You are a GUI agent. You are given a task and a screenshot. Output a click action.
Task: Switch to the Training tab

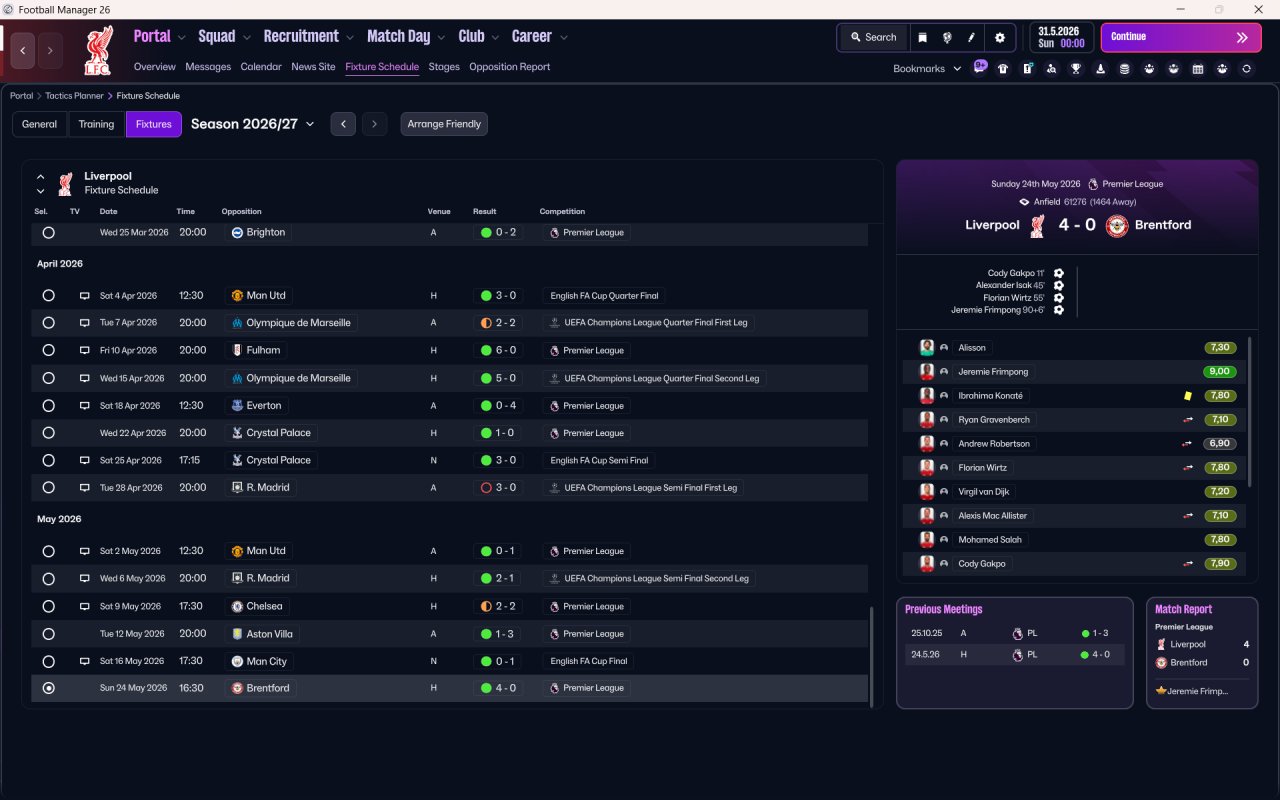[96, 124]
